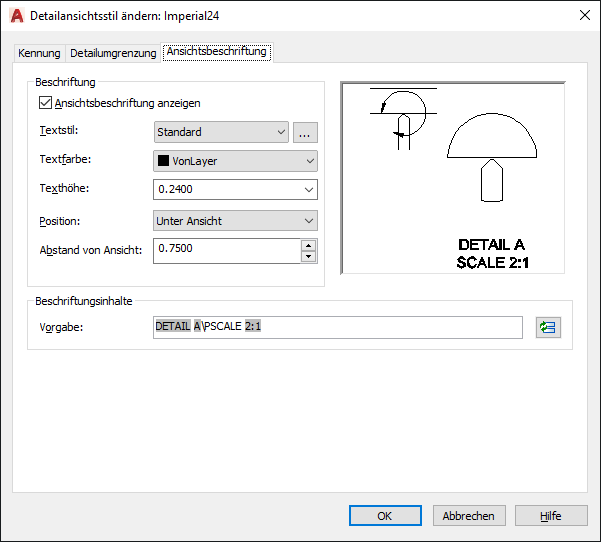Expand the Texthöhe 0.2400 combo box
Viewport: 601px width, 542px height.
pos(309,190)
